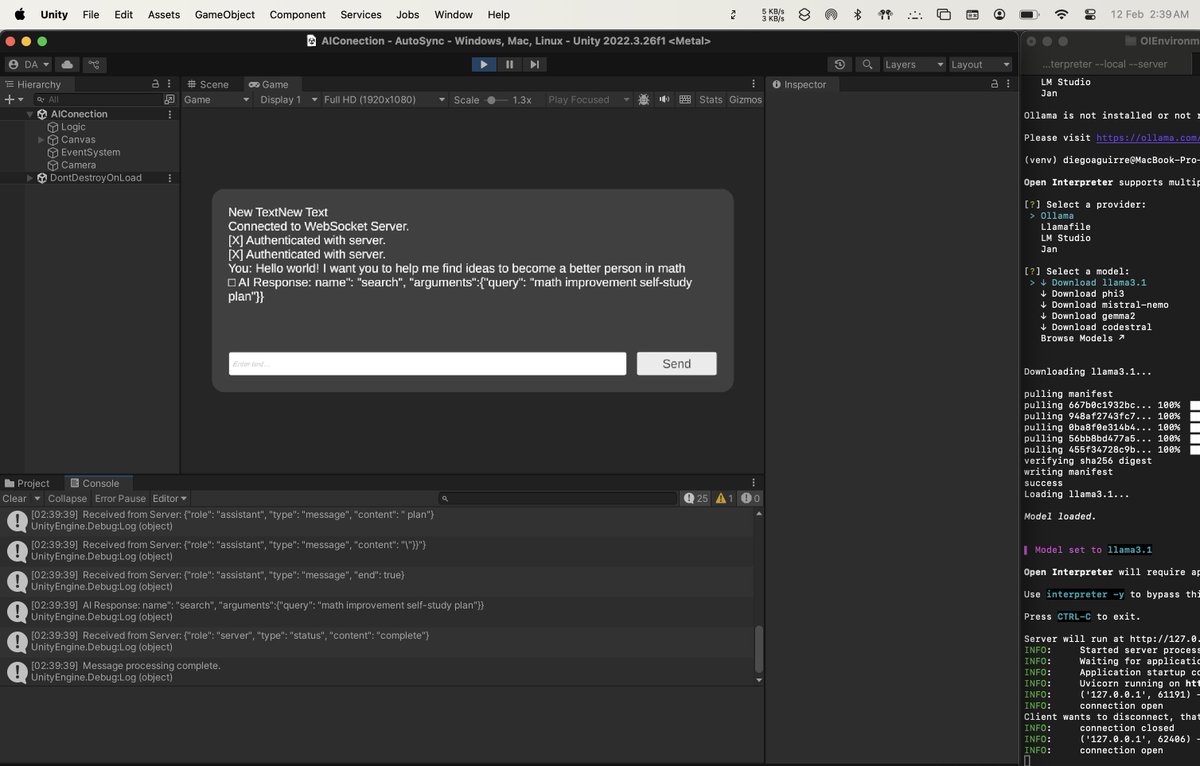Open the Undo History icon
1200x766 pixels.
click(x=840, y=64)
